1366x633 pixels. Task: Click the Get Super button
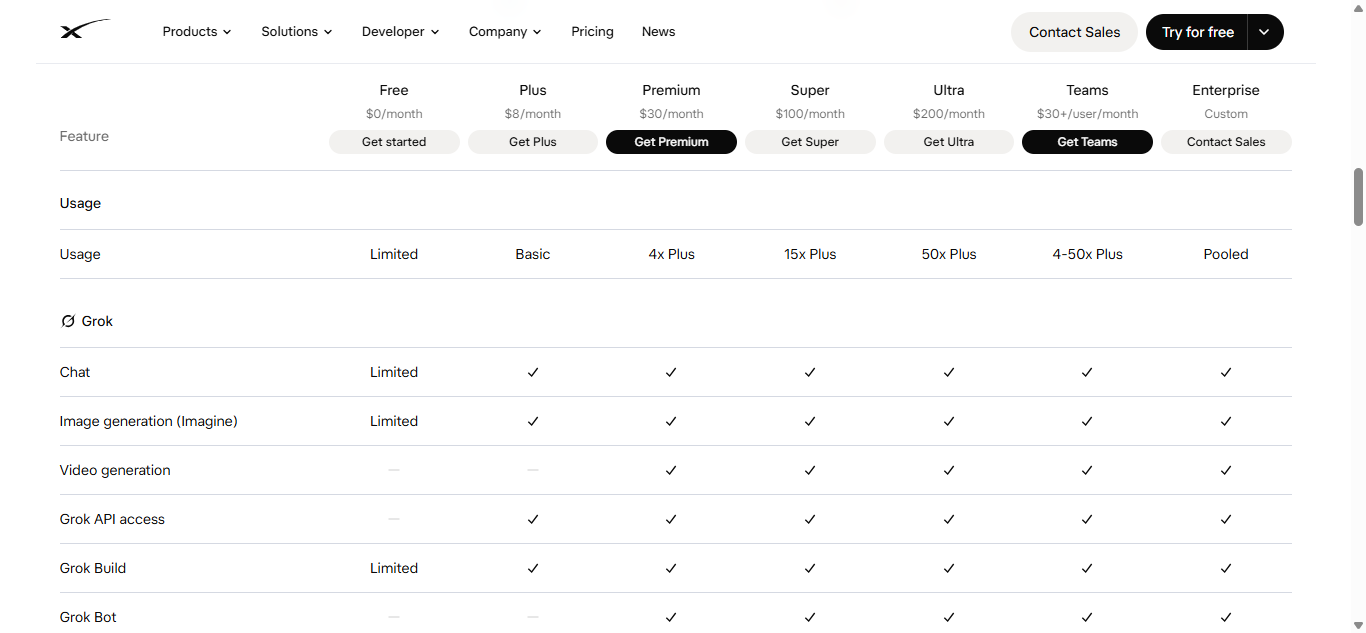pos(810,142)
